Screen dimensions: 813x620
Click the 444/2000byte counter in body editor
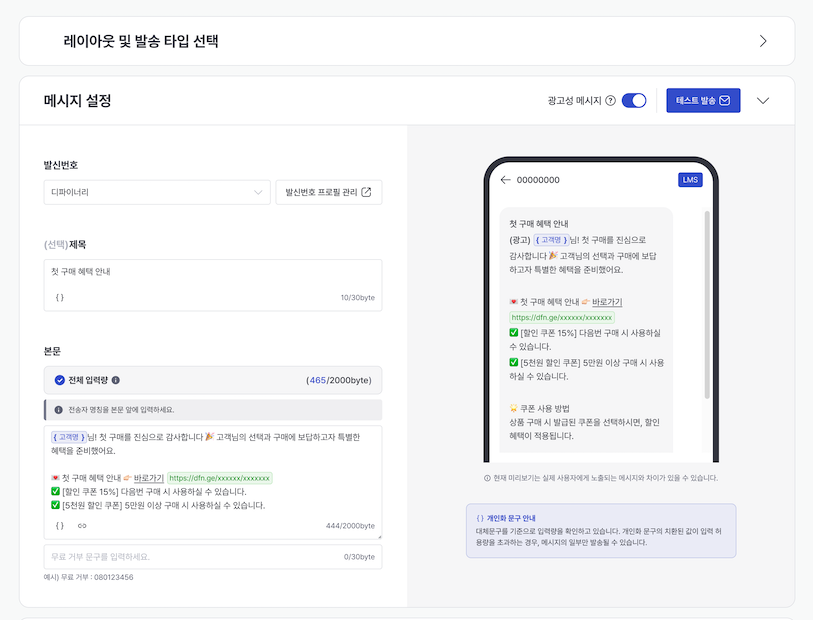(350, 526)
